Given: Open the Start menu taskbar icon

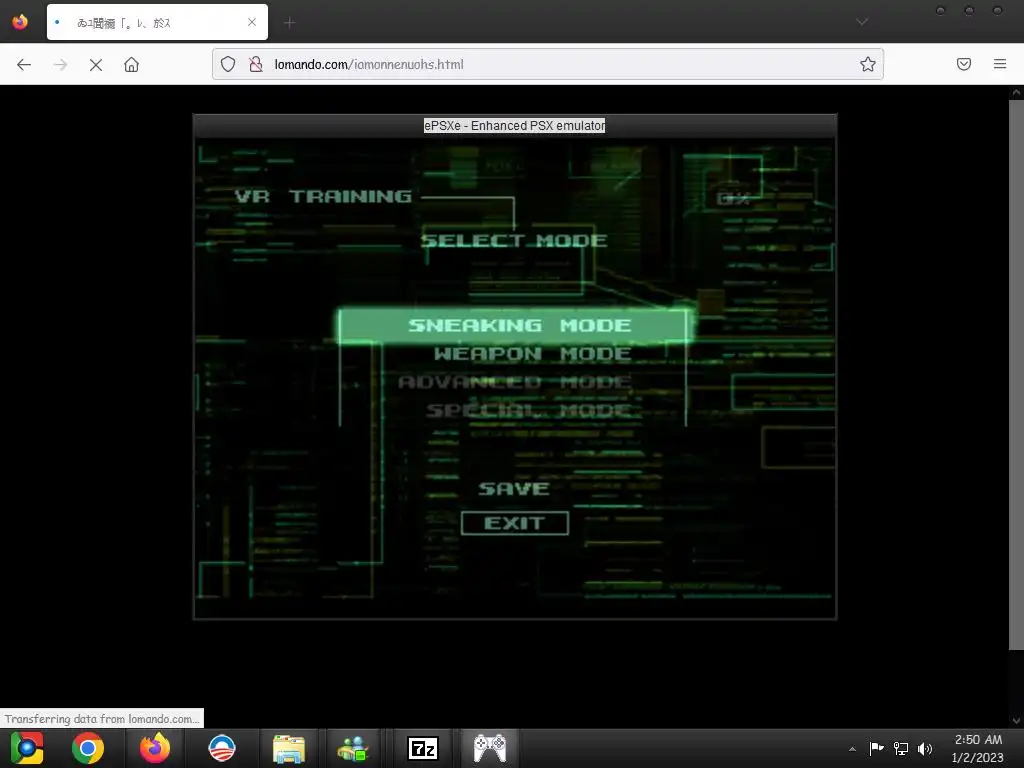Looking at the screenshot, I should click(x=27, y=748).
